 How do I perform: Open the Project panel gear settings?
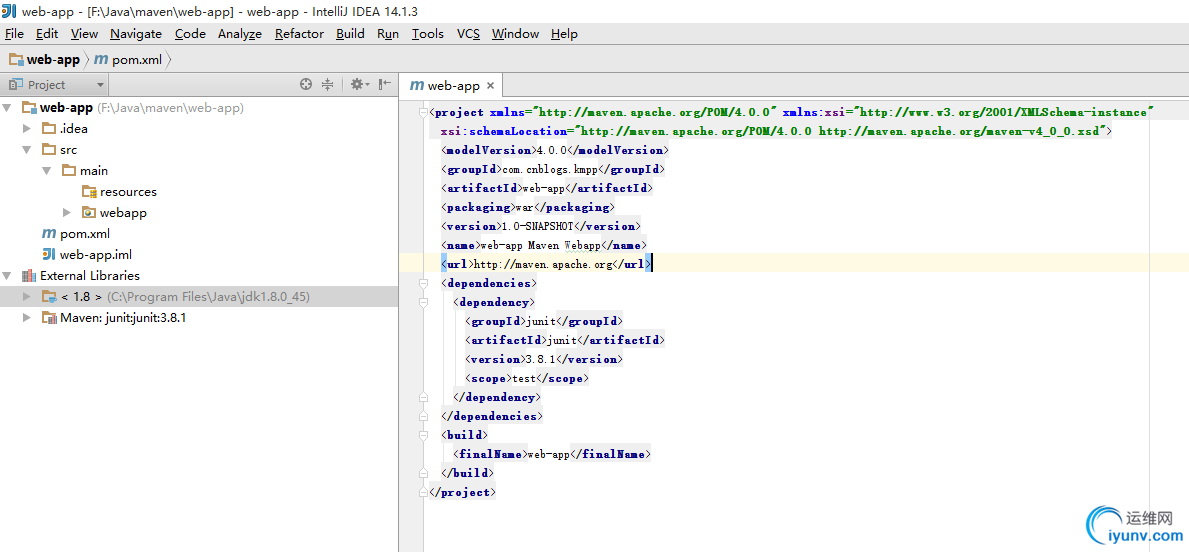[359, 84]
